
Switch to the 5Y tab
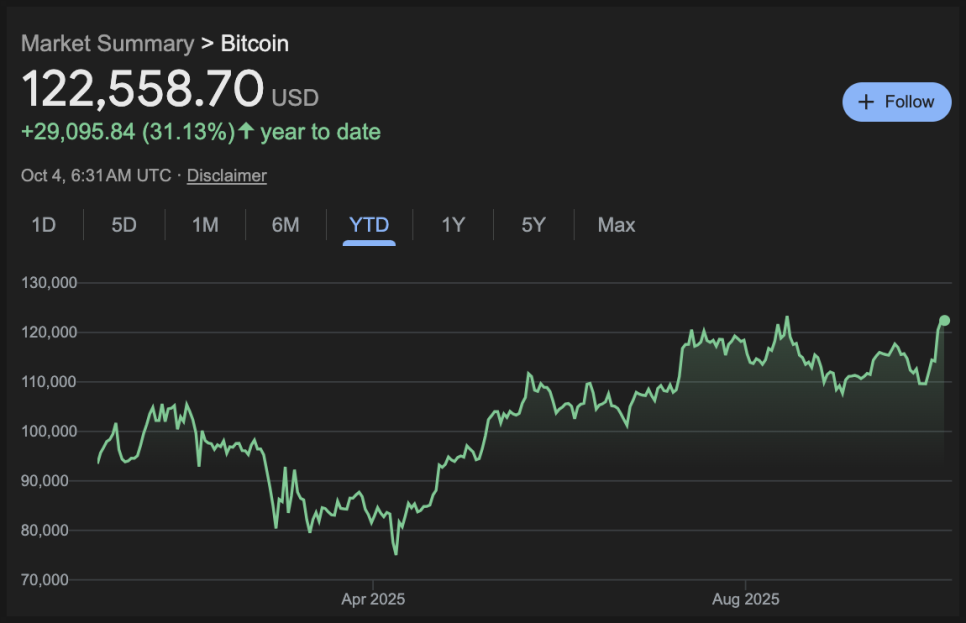533,225
